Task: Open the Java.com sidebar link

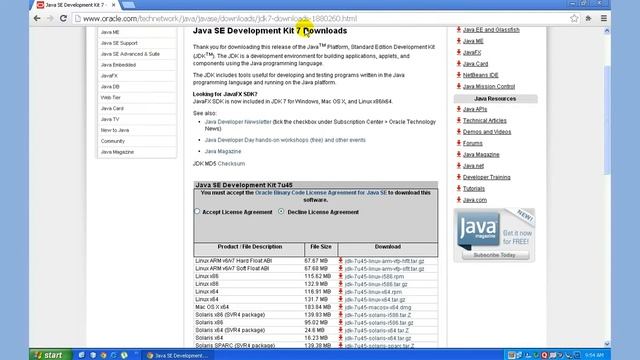Action: [475, 200]
